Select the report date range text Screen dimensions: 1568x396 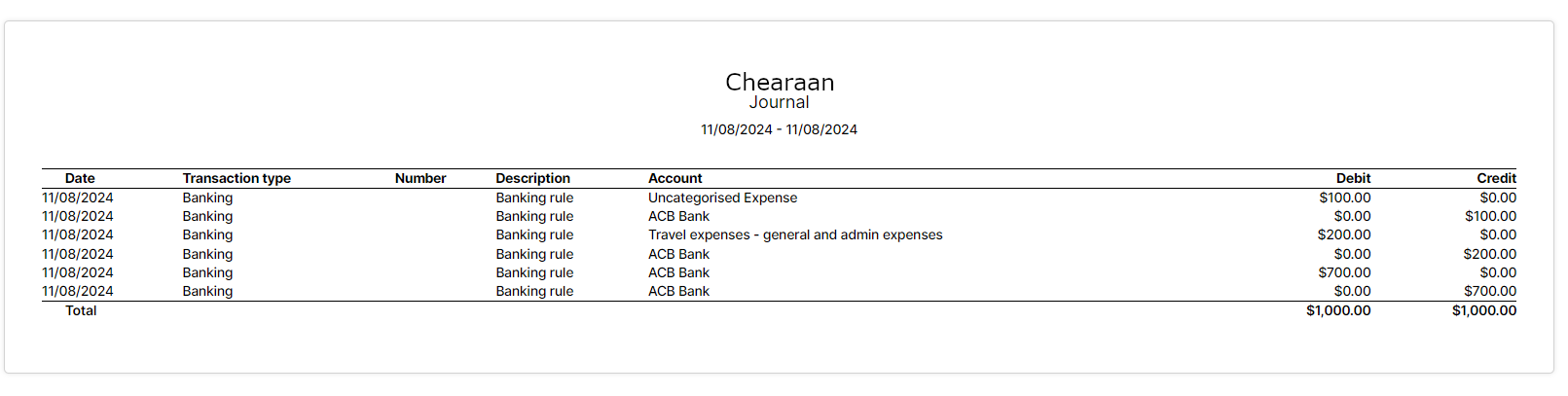[779, 129]
